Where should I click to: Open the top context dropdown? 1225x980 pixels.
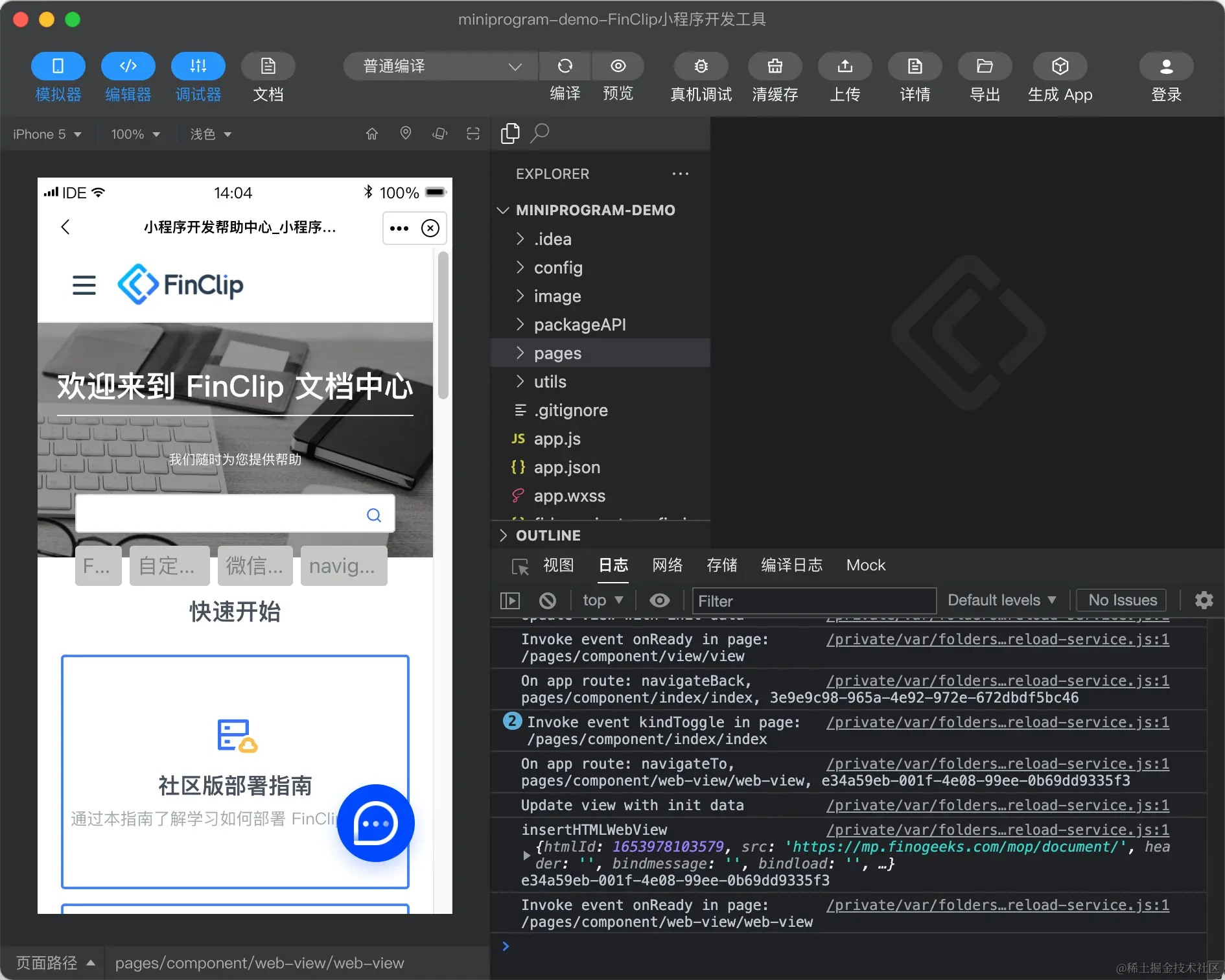pos(603,600)
